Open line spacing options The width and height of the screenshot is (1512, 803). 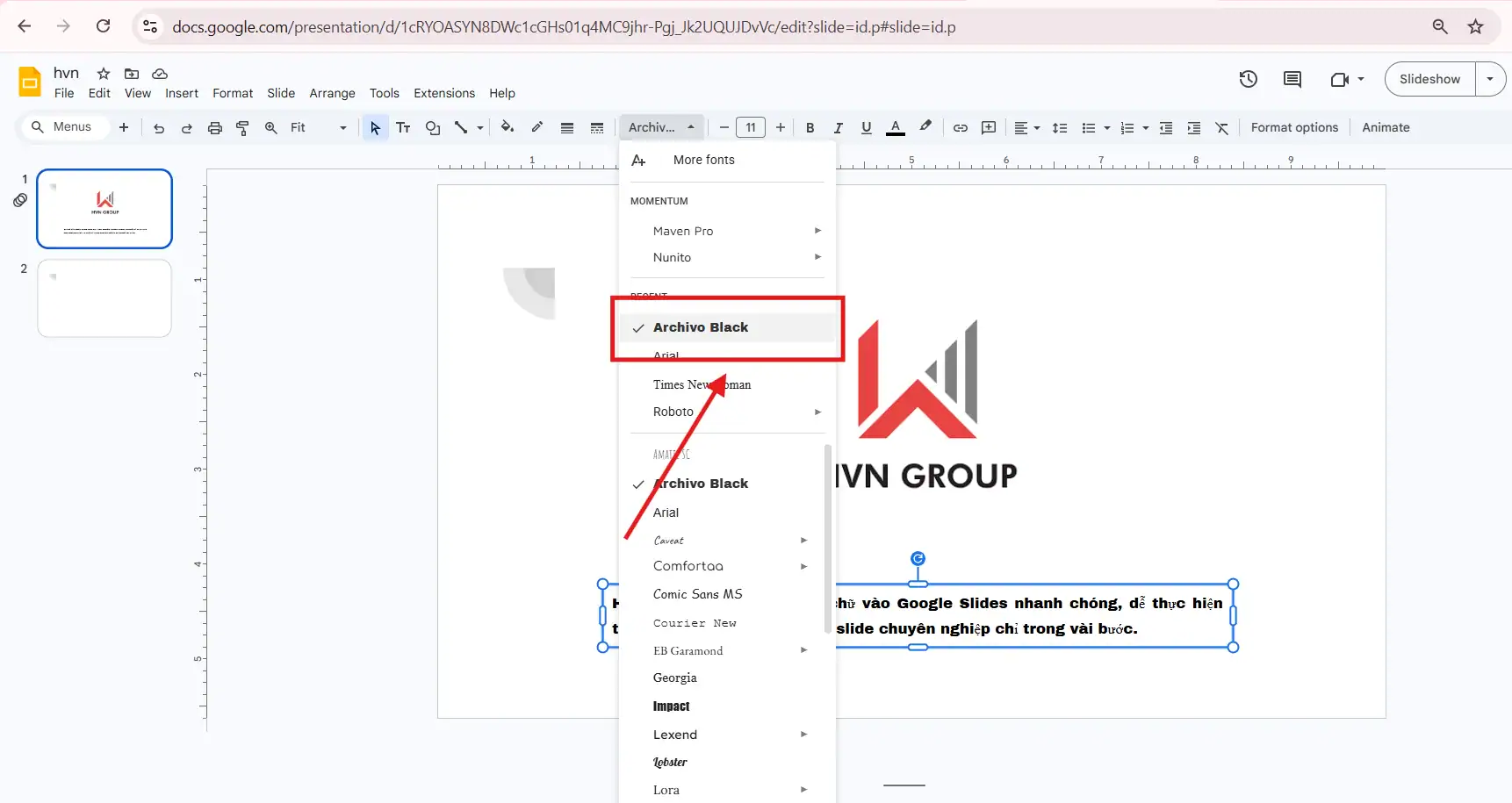pyautogui.click(x=1060, y=128)
